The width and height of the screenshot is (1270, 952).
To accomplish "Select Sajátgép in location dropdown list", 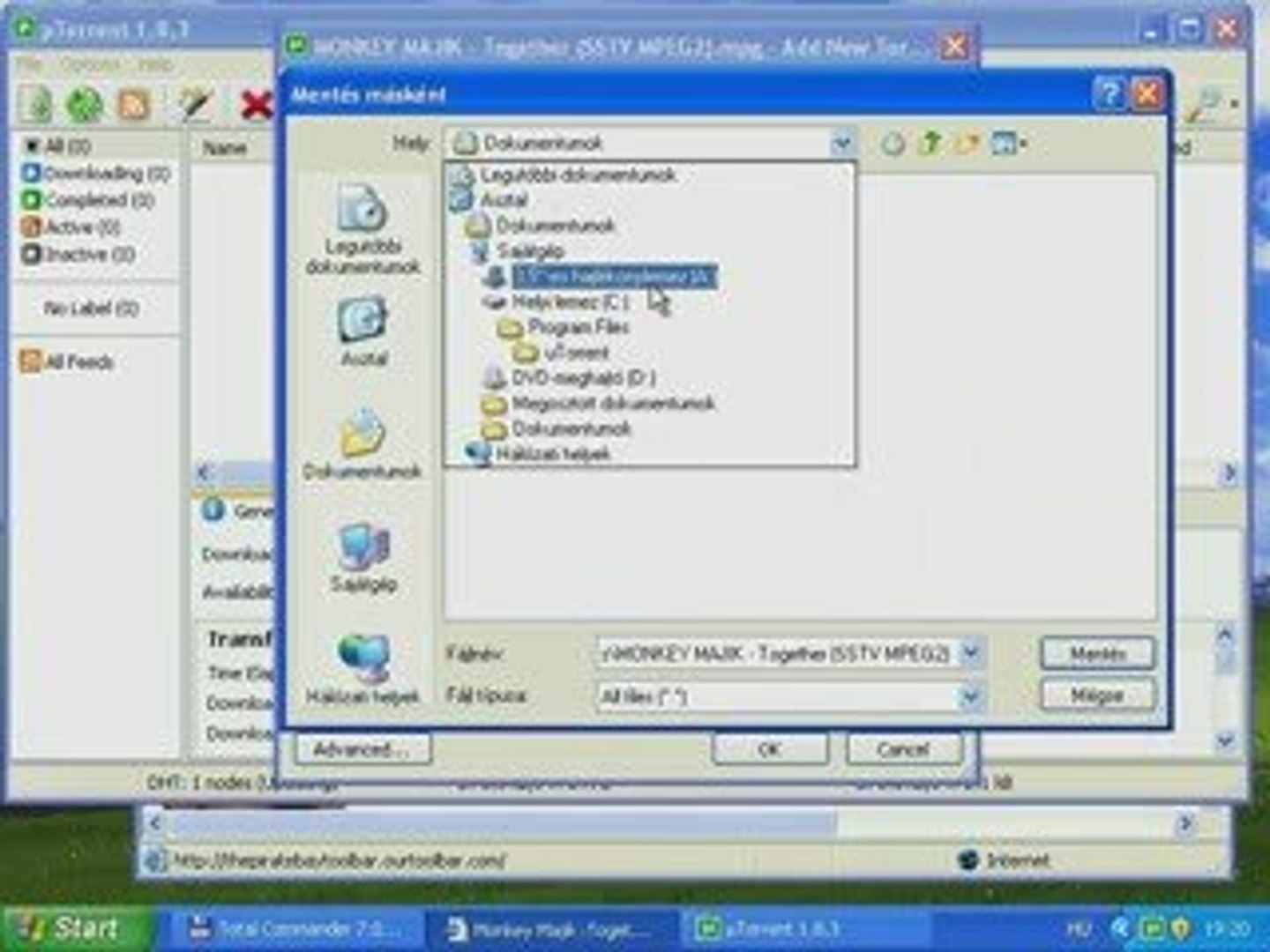I will pyautogui.click(x=530, y=251).
